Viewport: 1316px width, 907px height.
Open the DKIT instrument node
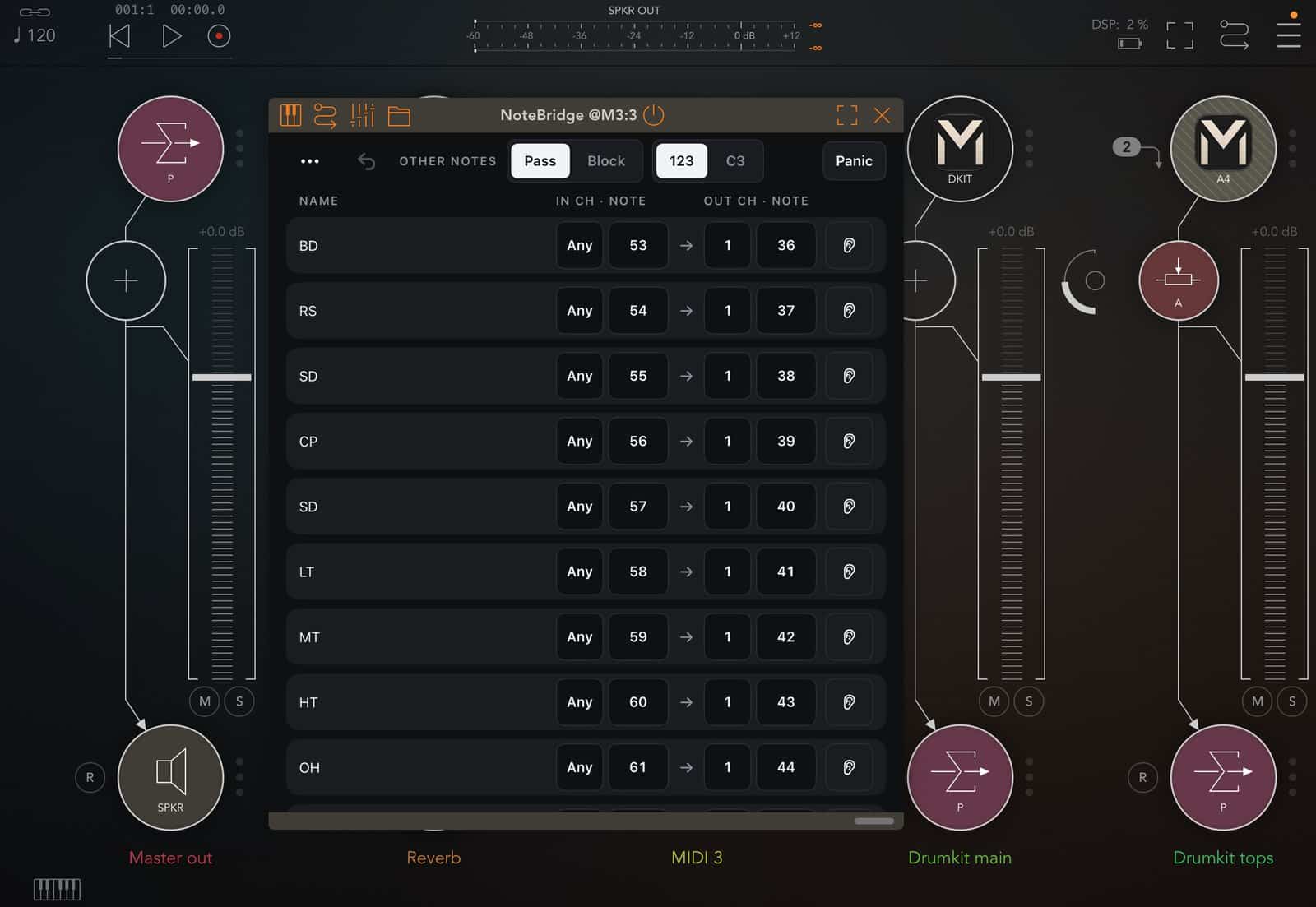pyautogui.click(x=960, y=149)
